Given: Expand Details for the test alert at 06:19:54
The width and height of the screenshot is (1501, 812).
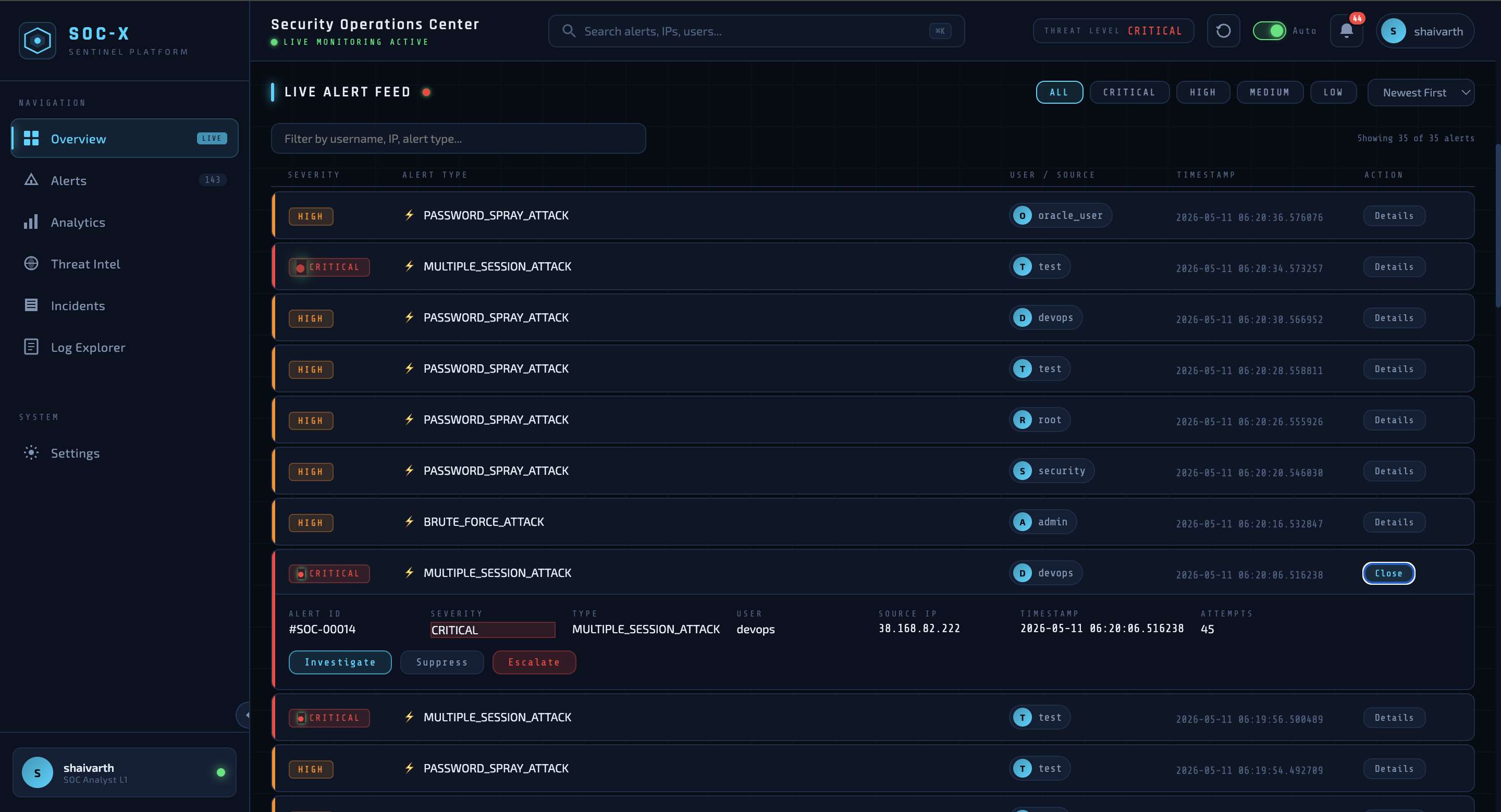Looking at the screenshot, I should tap(1394, 769).
